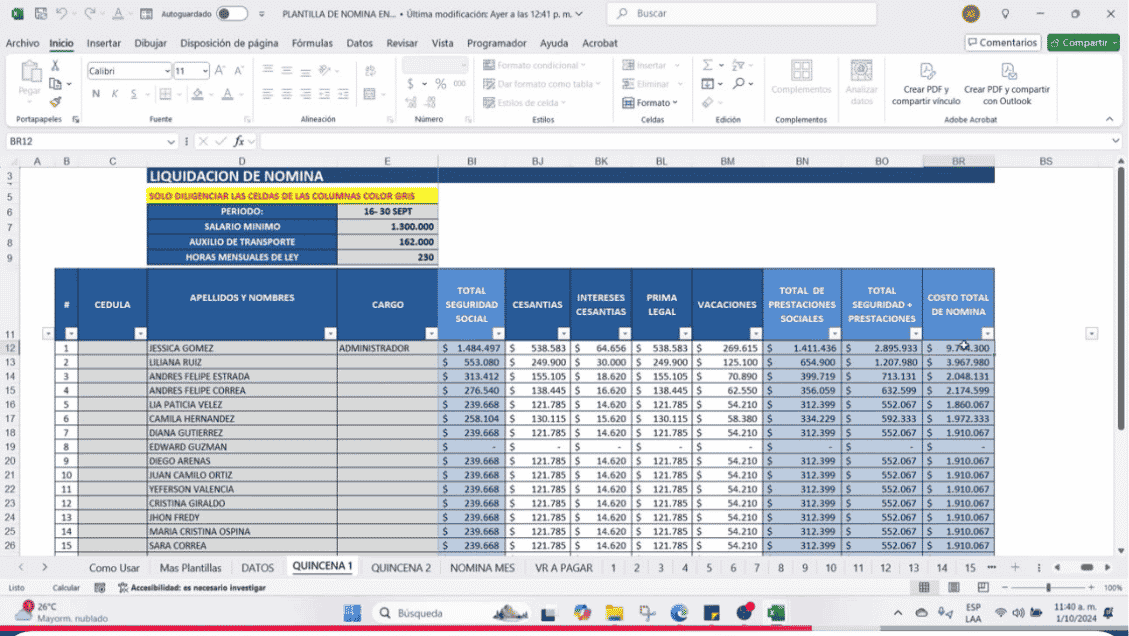Increase font size with larger A
The image size is (1129, 636).
[220, 71]
